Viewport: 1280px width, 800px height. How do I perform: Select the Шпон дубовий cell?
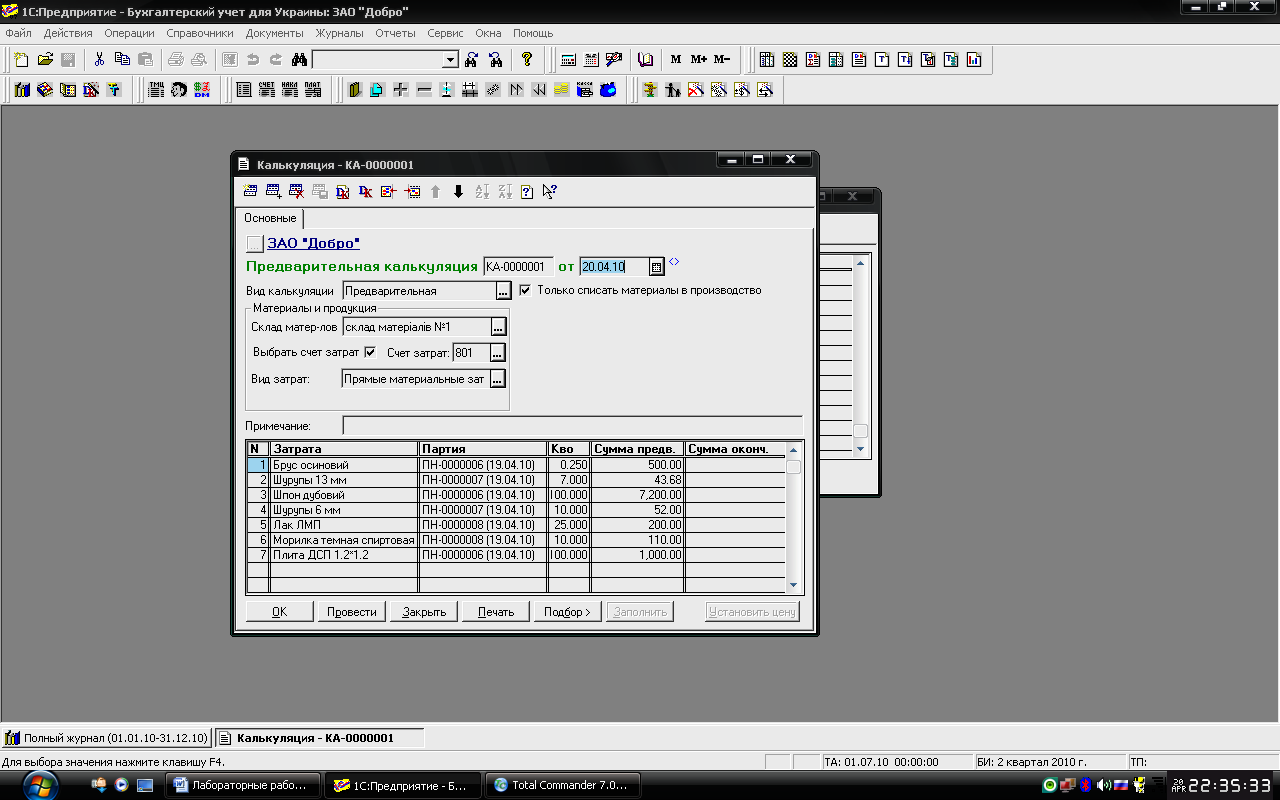(344, 495)
